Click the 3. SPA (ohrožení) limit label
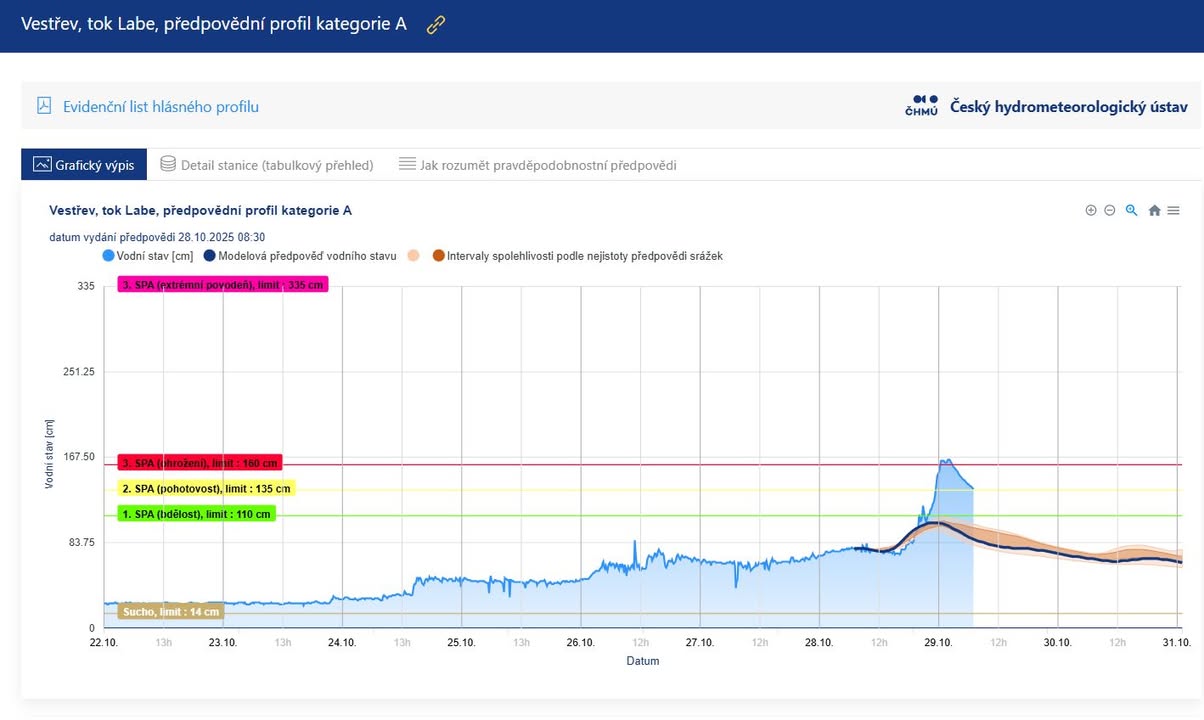The image size is (1204, 720). click(200, 463)
